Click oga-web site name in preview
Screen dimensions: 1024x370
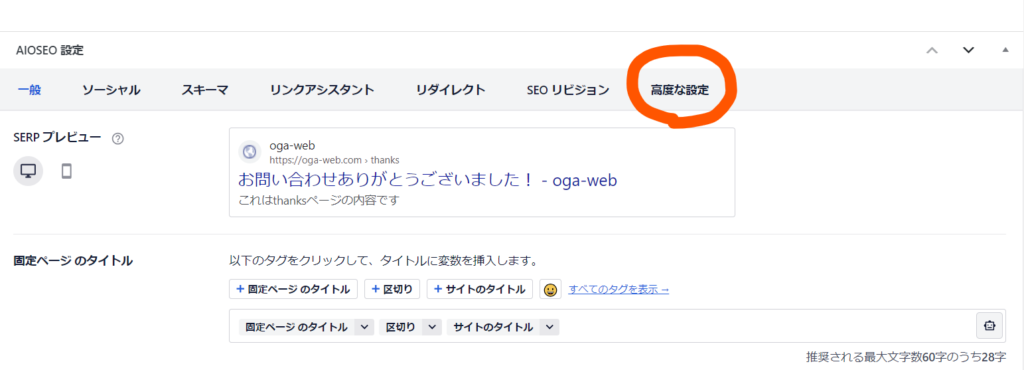click(293, 146)
